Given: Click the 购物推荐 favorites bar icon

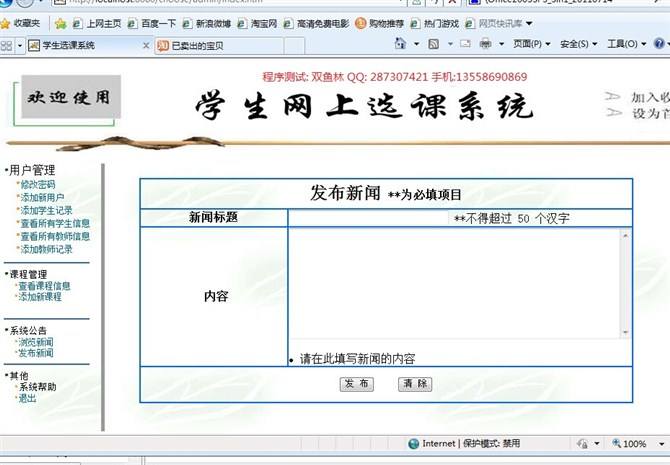Looking at the screenshot, I should point(361,23).
